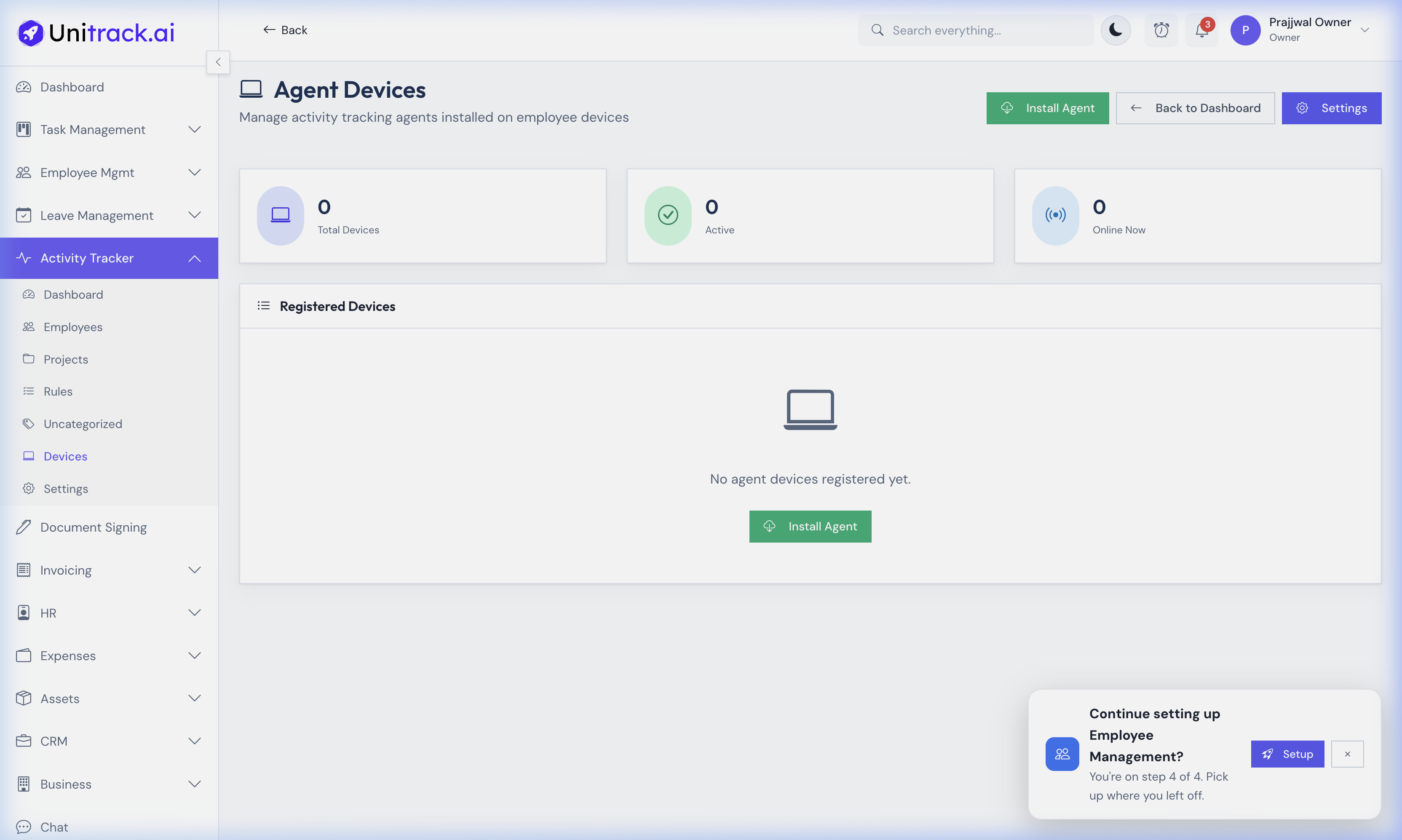Click the Back to Dashboard button
The height and width of the screenshot is (840, 1402).
[1195, 108]
